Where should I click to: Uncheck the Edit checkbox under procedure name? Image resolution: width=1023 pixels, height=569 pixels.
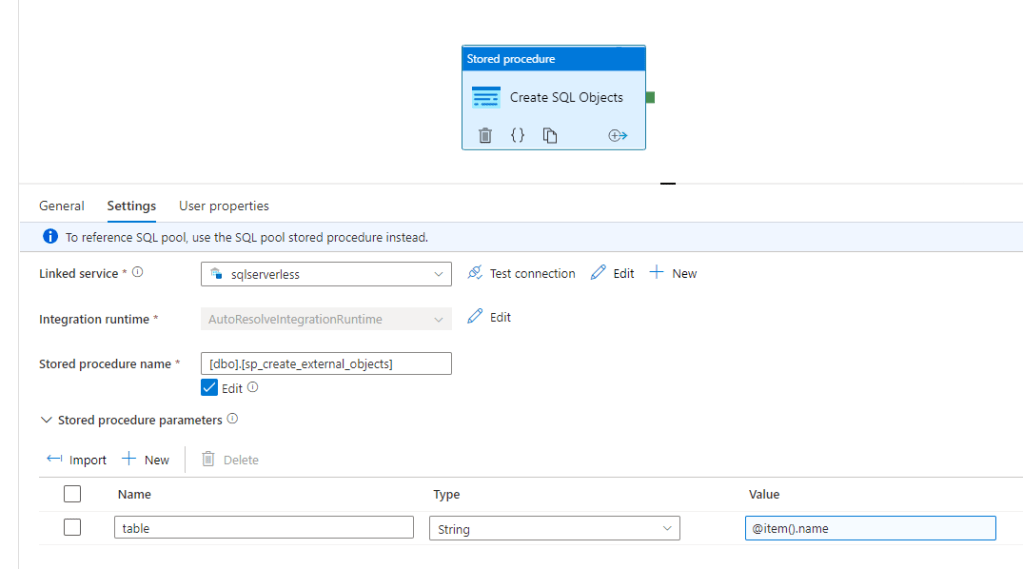209,388
